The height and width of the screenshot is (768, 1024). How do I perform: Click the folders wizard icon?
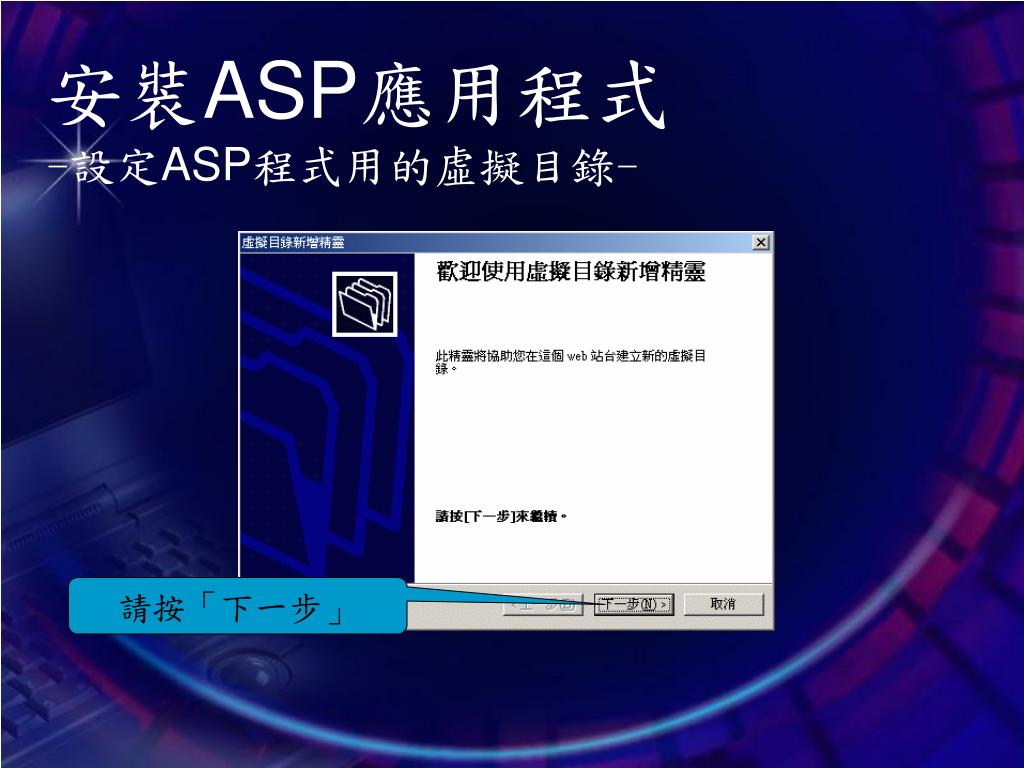(364, 304)
